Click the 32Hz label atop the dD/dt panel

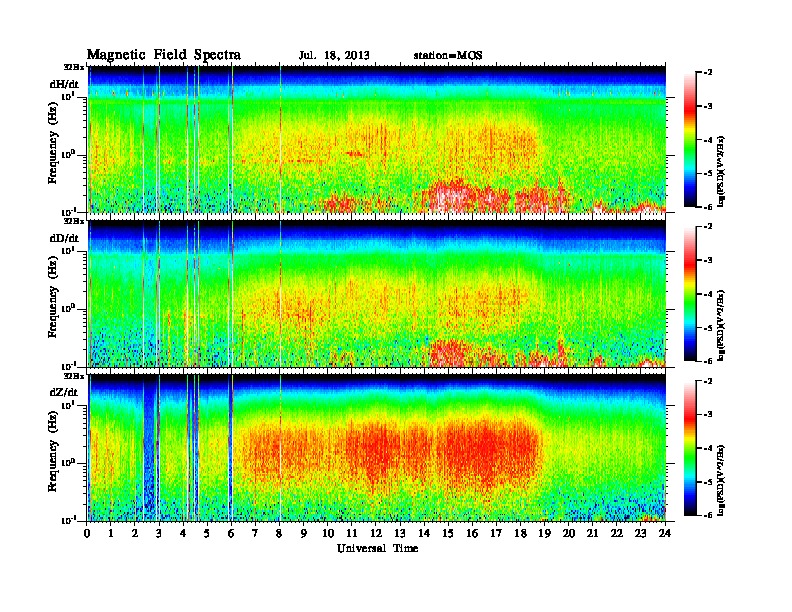(x=74, y=221)
